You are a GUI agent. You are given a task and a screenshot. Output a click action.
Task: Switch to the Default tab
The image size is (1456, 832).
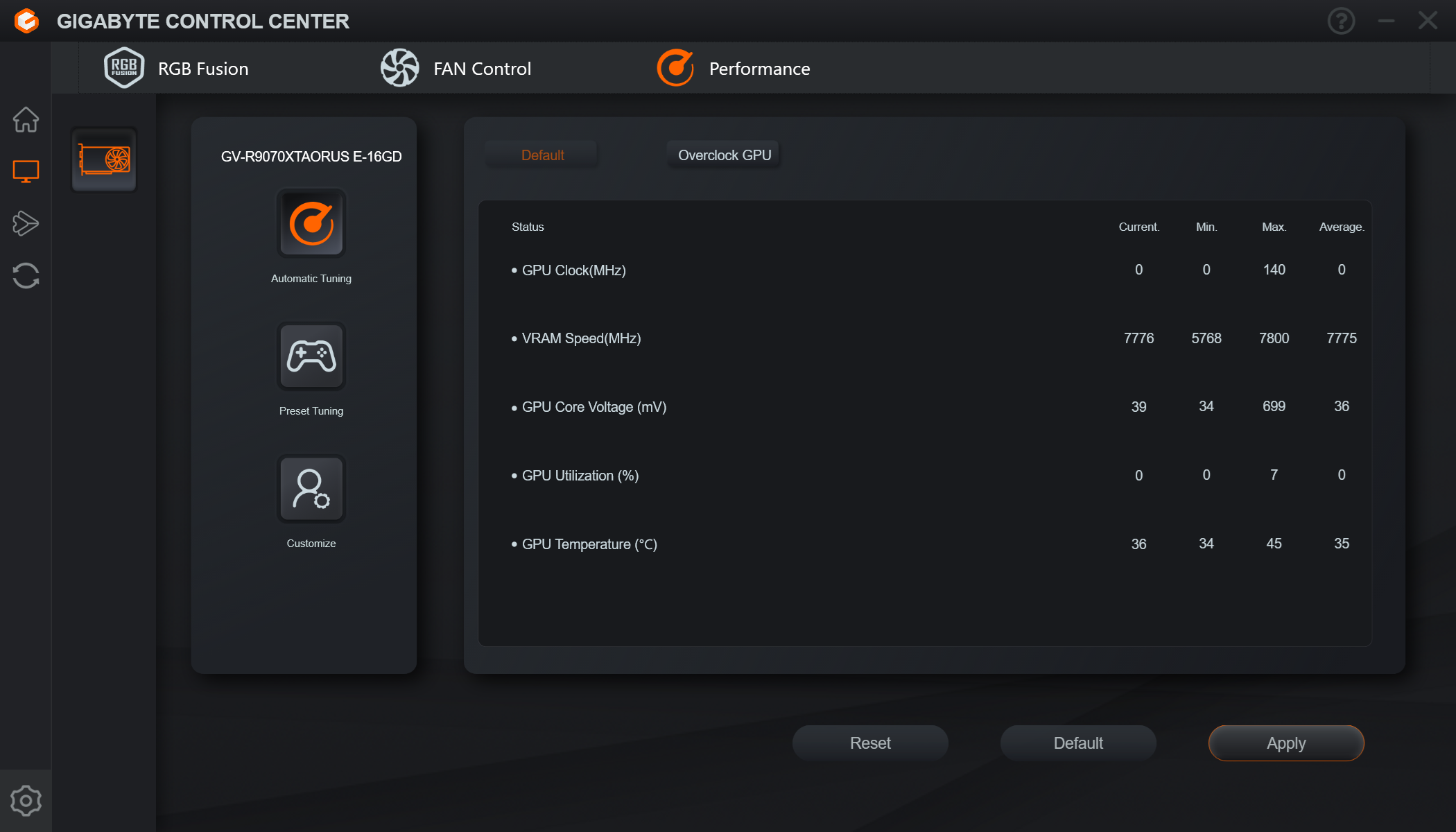point(542,155)
